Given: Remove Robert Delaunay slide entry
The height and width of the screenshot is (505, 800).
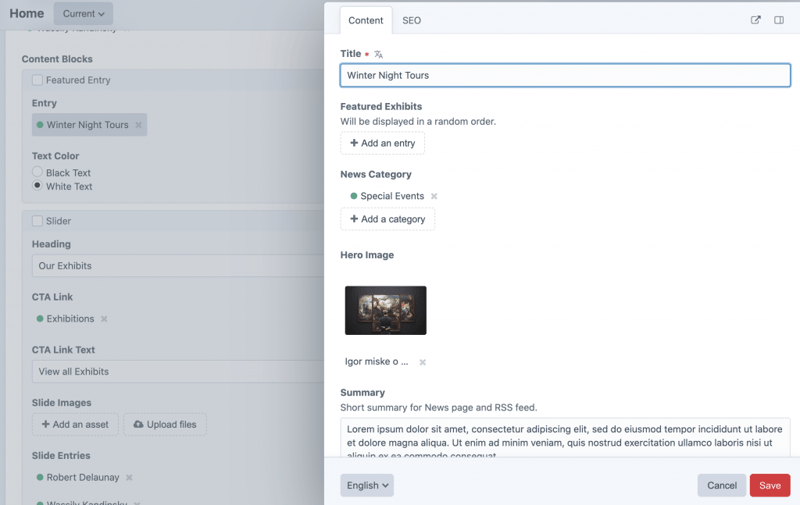Looking at the screenshot, I should point(129,478).
